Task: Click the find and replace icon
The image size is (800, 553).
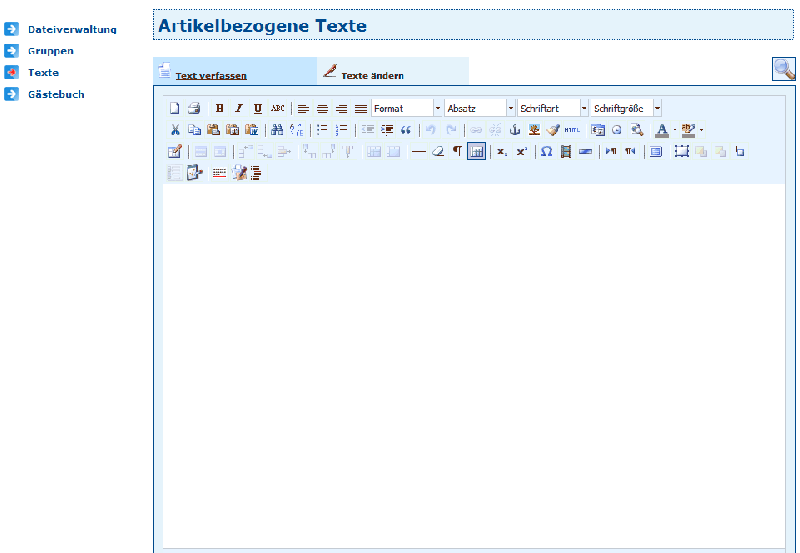Action: pos(296,130)
